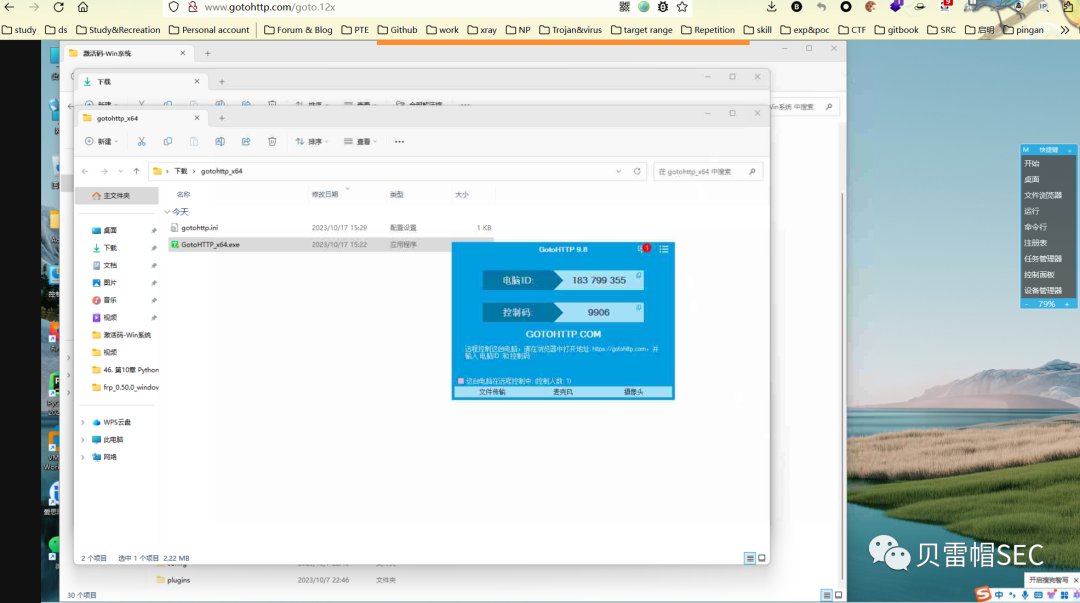Click 开始 in the 快捷键 shortcut panel
This screenshot has height=603, width=1080.
click(x=1032, y=163)
